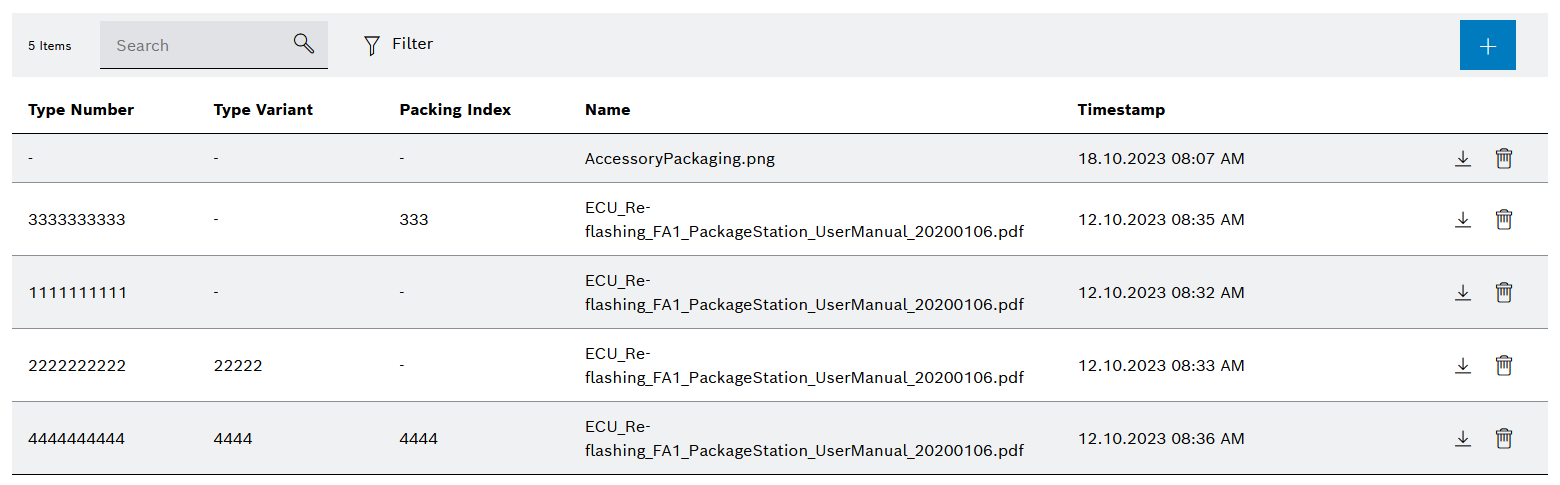Viewport: 1560px width, 485px height.
Task: Open the Filter options
Action: pyautogui.click(x=398, y=44)
